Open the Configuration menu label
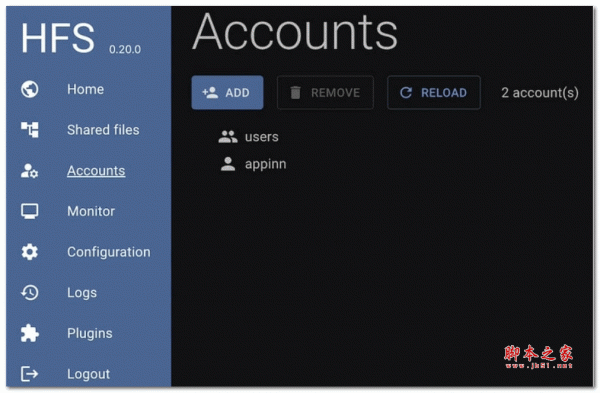 [109, 252]
